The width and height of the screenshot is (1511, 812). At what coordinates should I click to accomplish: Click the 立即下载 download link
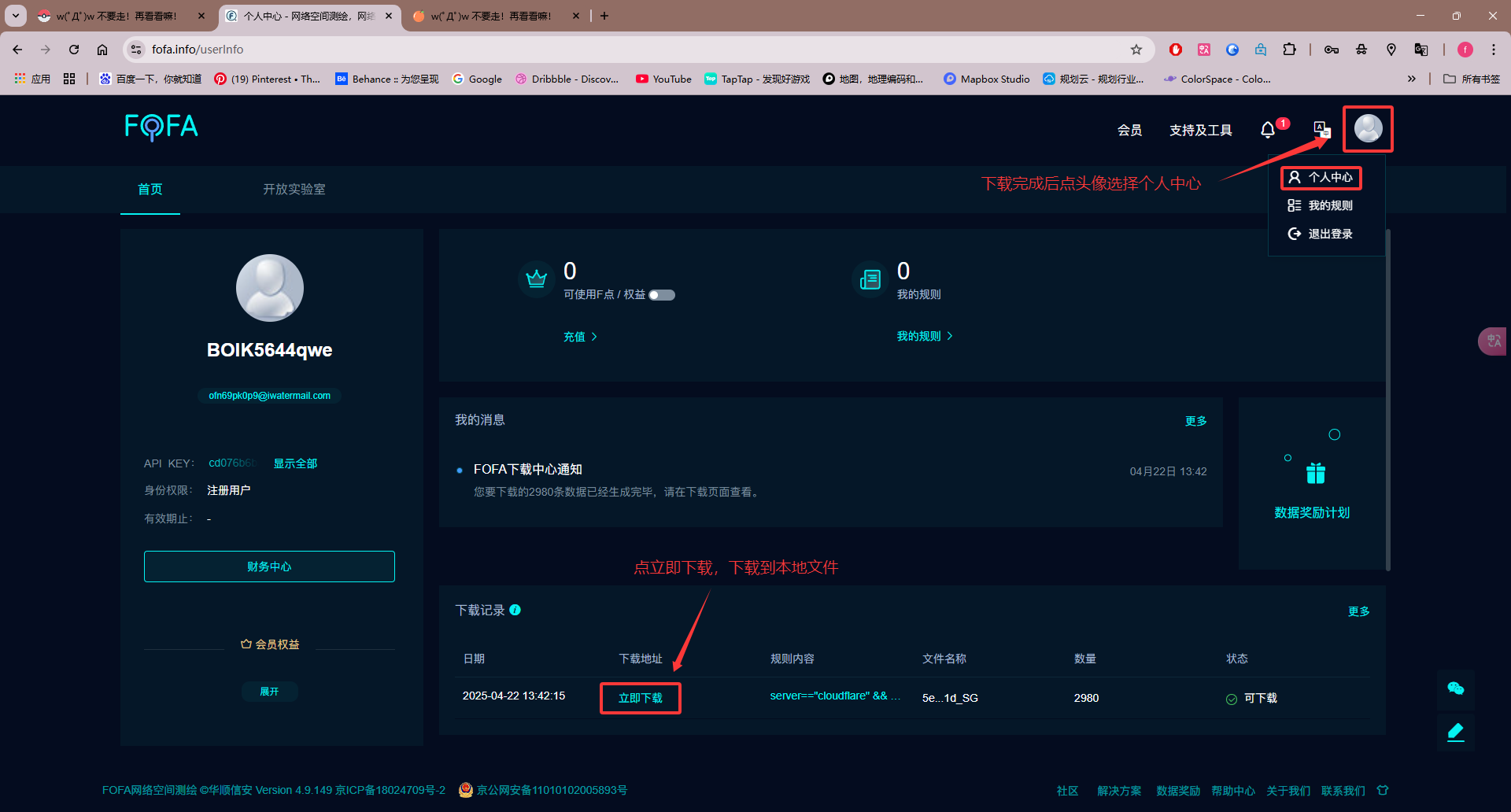[x=640, y=699]
